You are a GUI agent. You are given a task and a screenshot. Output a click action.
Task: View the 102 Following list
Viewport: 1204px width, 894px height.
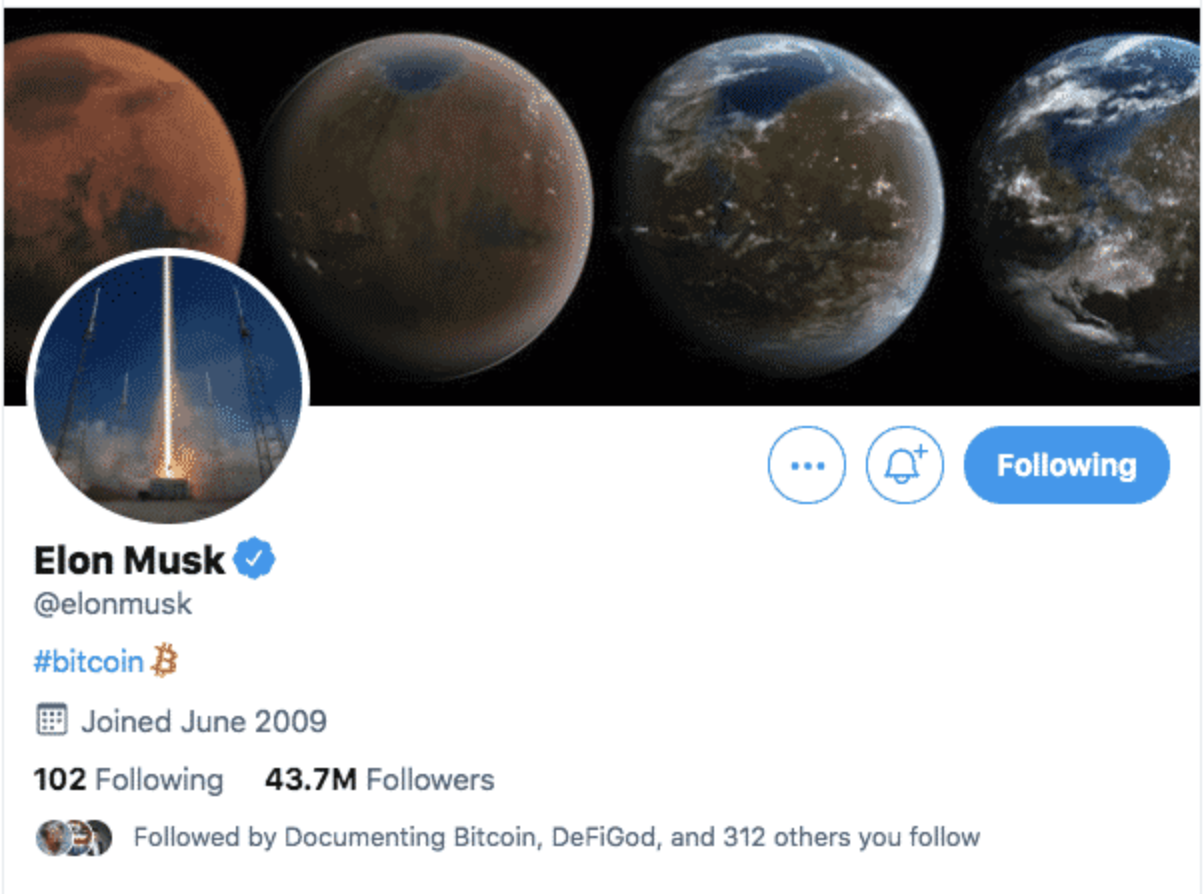tap(128, 780)
